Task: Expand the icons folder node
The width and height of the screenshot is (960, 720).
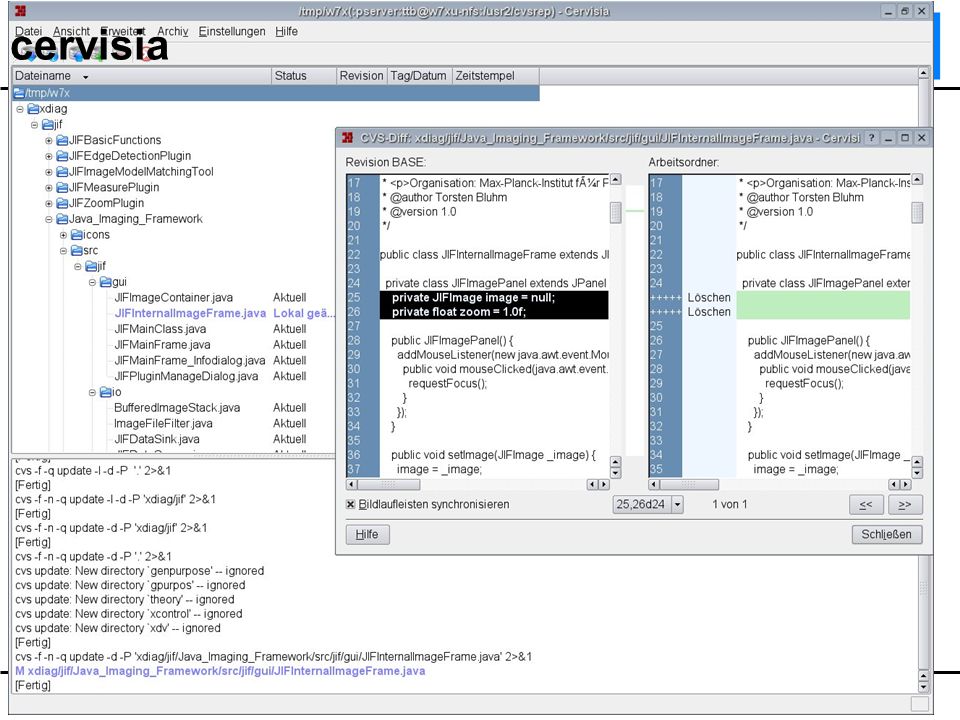Action: pos(64,236)
